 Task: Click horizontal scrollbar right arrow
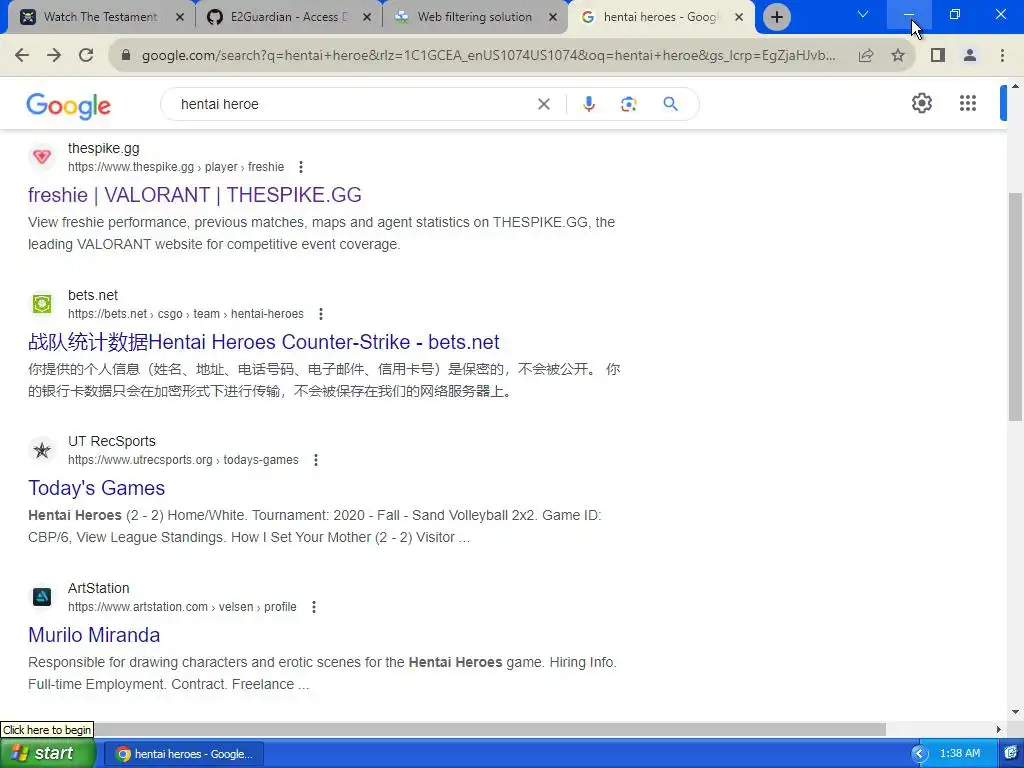click(999, 729)
